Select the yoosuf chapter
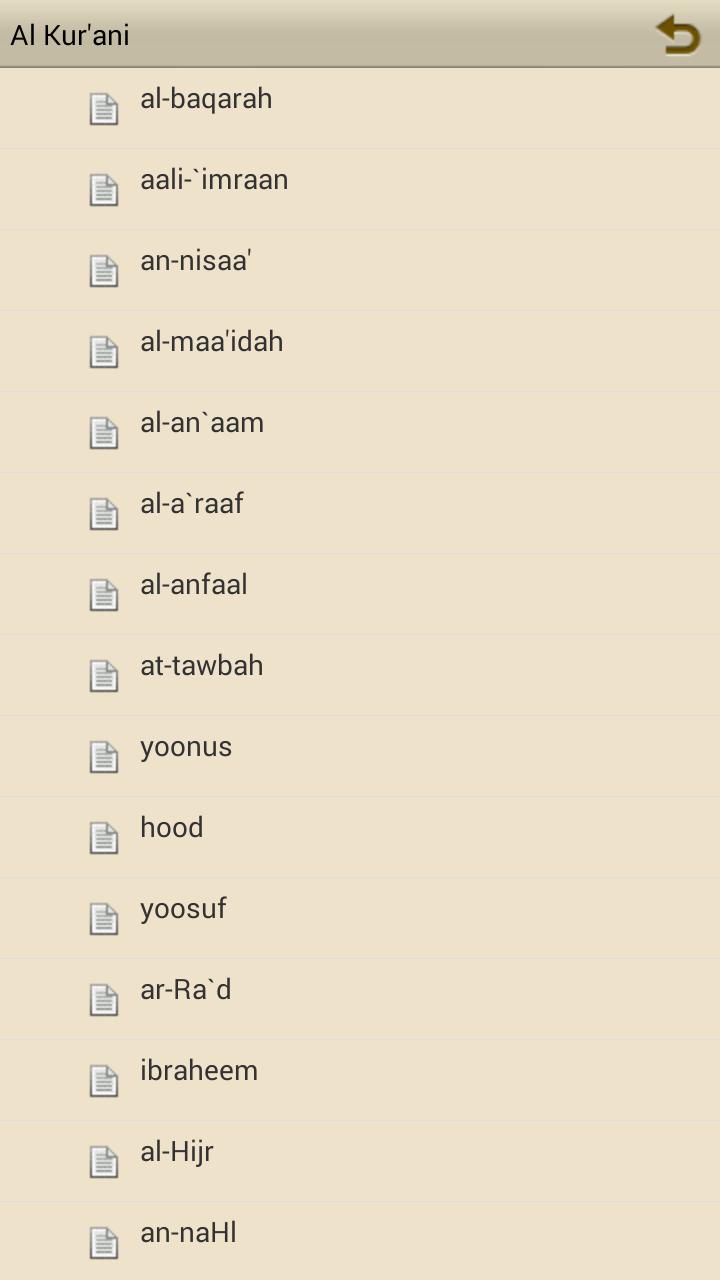This screenshot has height=1280, width=720. coord(183,909)
